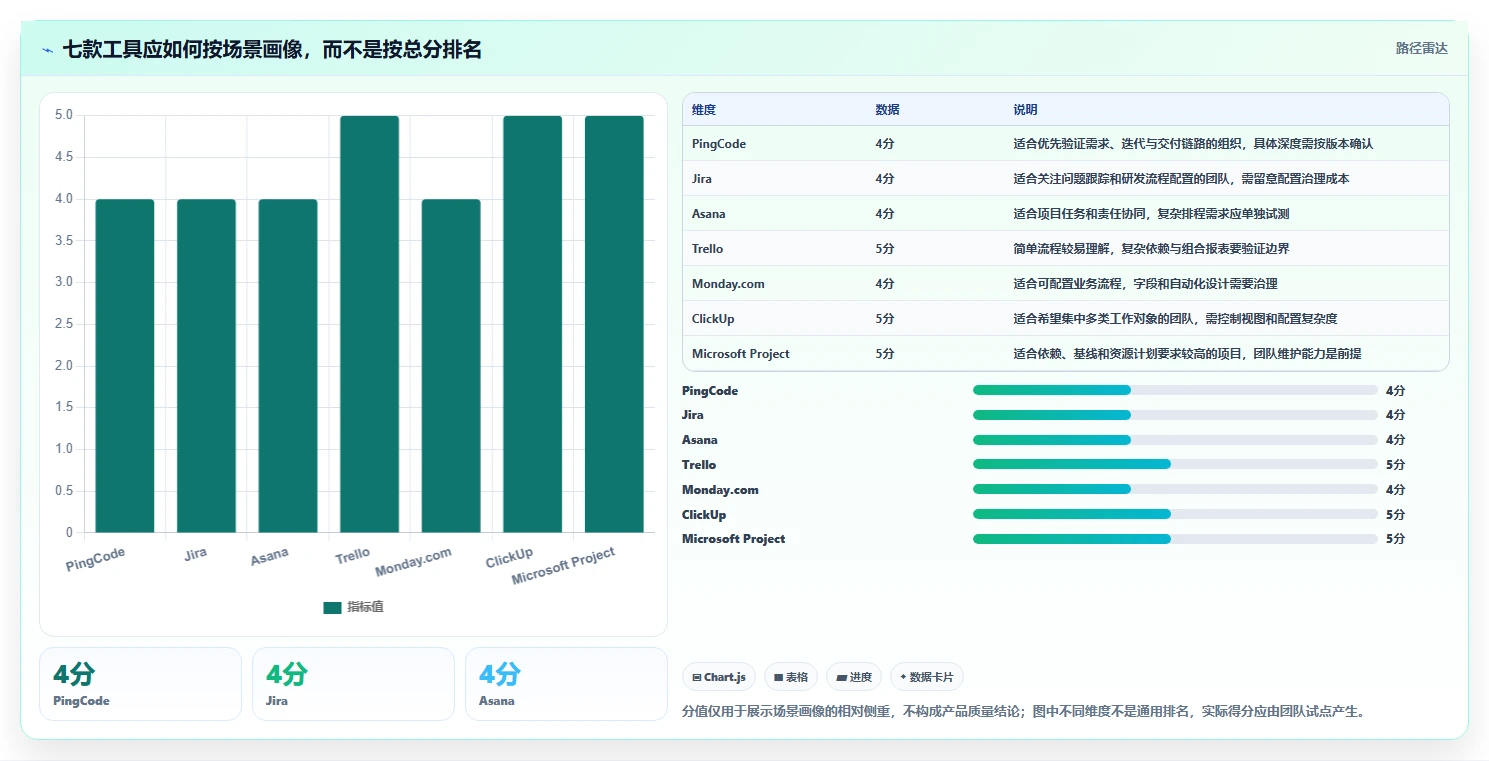
Task: Toggle the 指标值 legend under the chart
Action: (353, 607)
